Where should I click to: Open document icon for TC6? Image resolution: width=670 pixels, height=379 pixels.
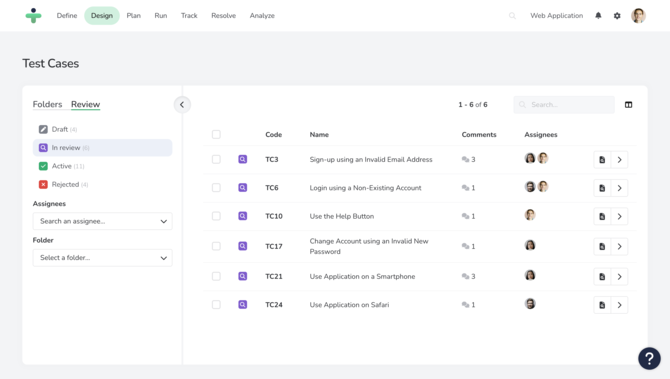click(602, 188)
